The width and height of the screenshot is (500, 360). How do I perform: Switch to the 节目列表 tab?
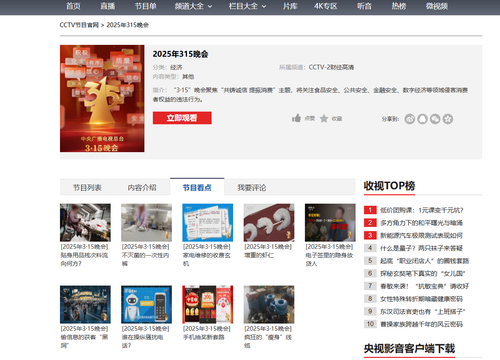tap(87, 188)
